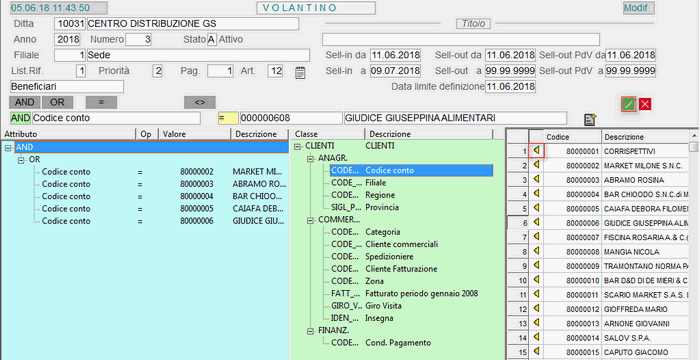Select Insegna in class tree
The height and width of the screenshot is (360, 700).
(x=379, y=318)
